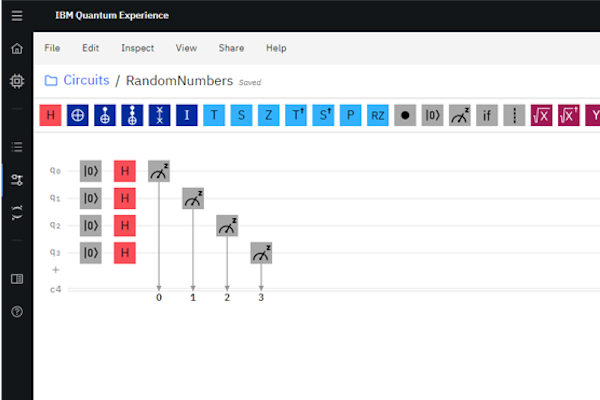Open the File menu
This screenshot has height=400, width=600.
53,48
